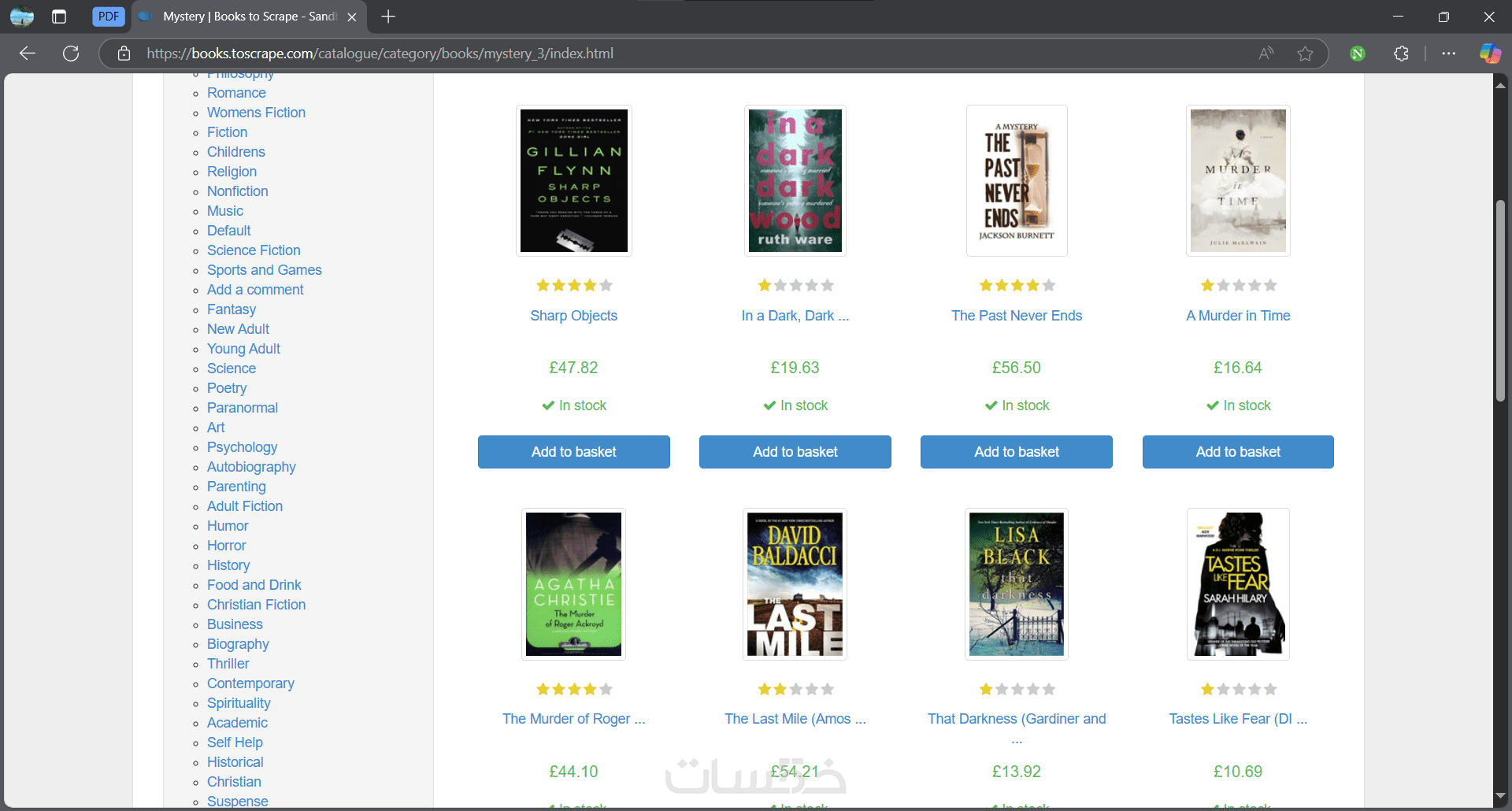This screenshot has width=1512, height=811.
Task: Click the scrollbar up arrow
Action: coord(1500,84)
